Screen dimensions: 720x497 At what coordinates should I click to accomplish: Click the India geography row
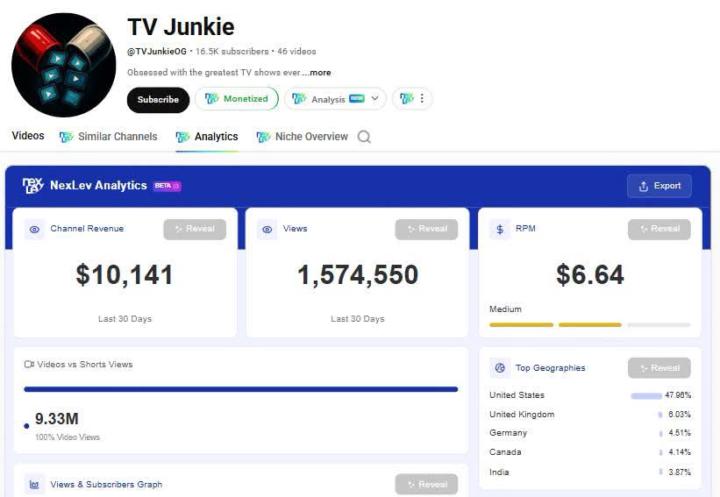590,472
